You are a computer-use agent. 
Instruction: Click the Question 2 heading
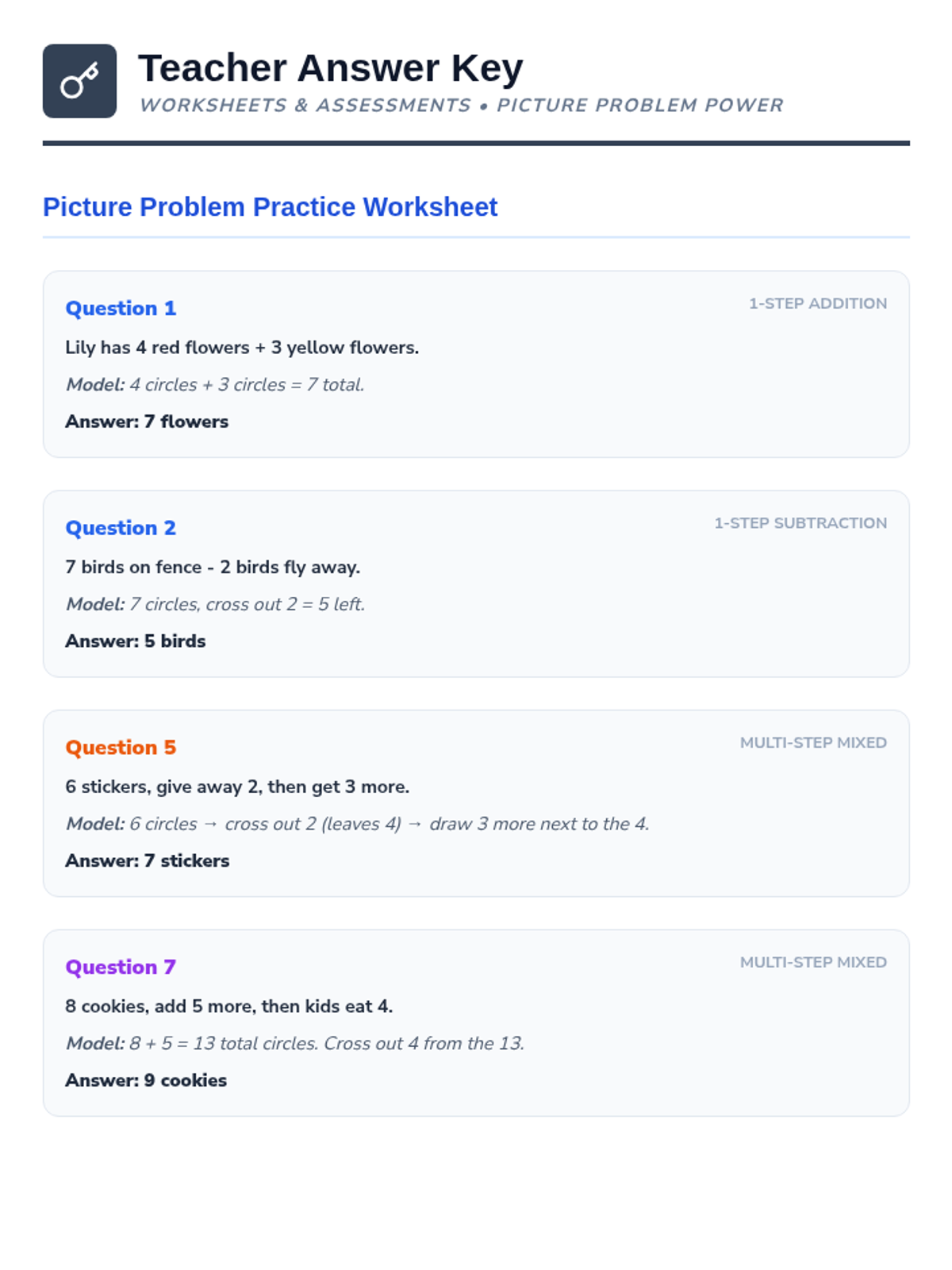(x=121, y=528)
